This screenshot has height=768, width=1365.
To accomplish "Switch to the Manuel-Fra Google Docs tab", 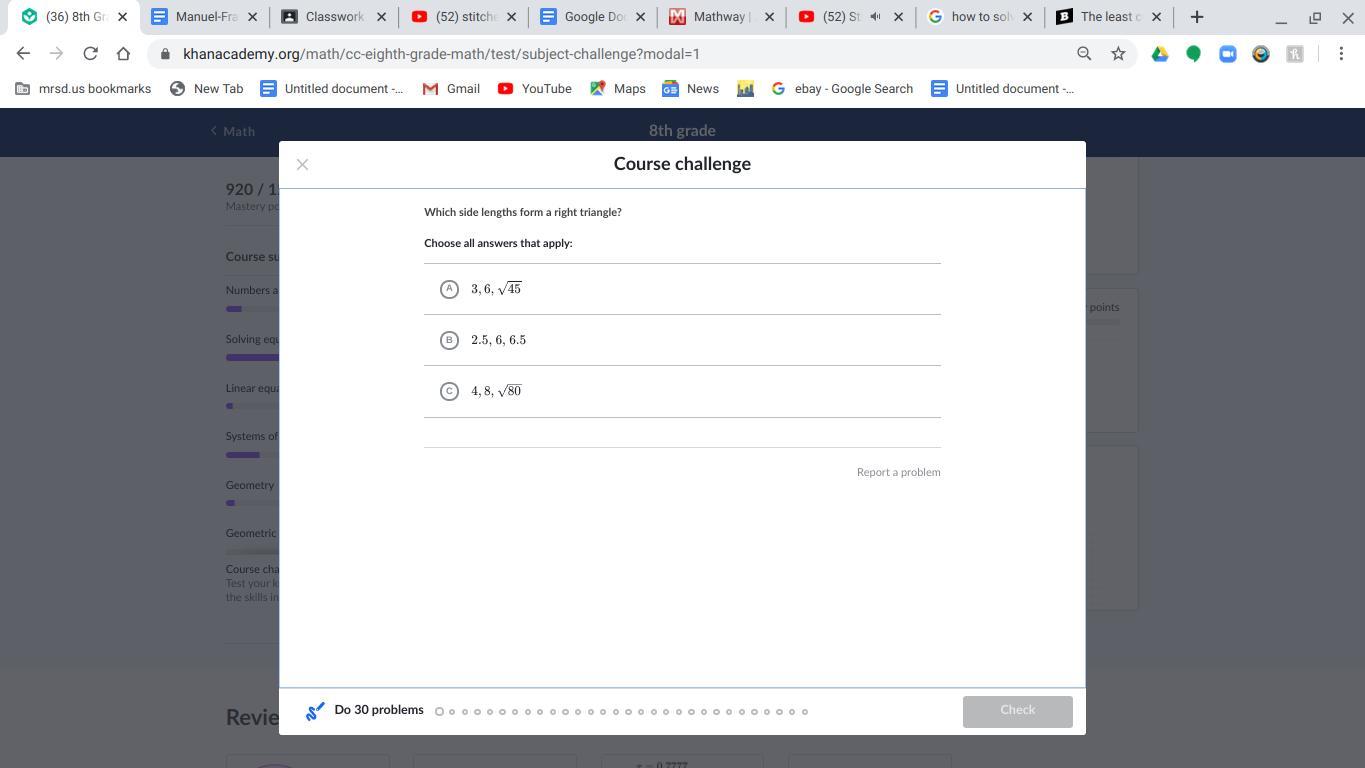I will [204, 17].
